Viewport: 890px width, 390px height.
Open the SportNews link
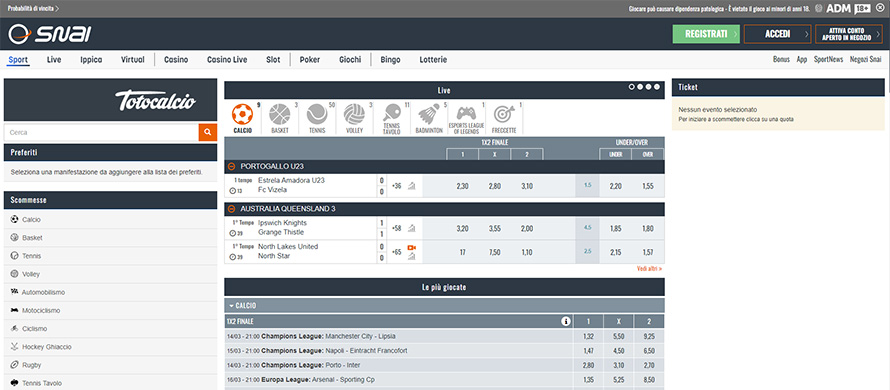coord(828,60)
